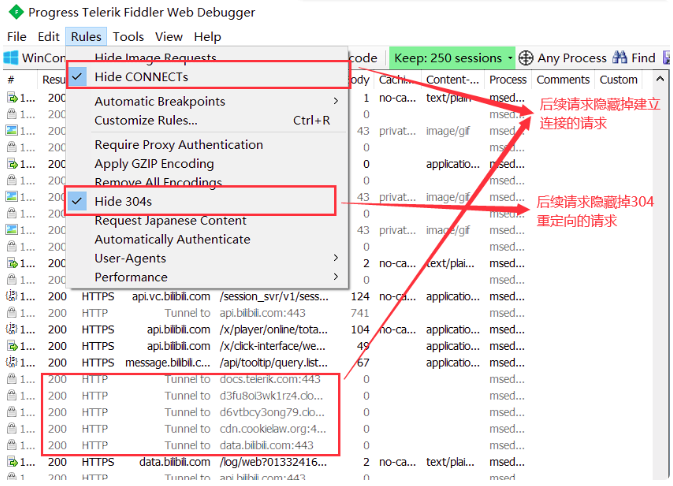Sort by the Content-Type column header
Screen dimensions: 673x486
click(453, 80)
